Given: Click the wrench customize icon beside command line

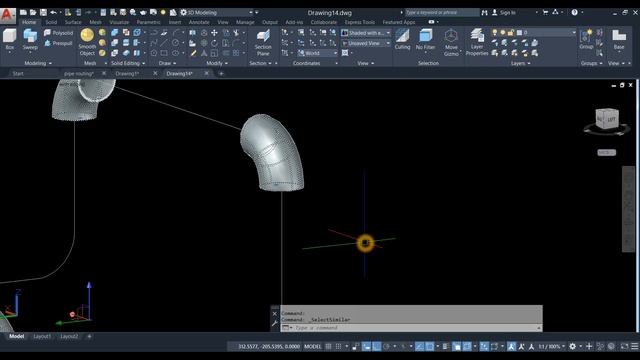Looking at the screenshot, I should (x=275, y=324).
